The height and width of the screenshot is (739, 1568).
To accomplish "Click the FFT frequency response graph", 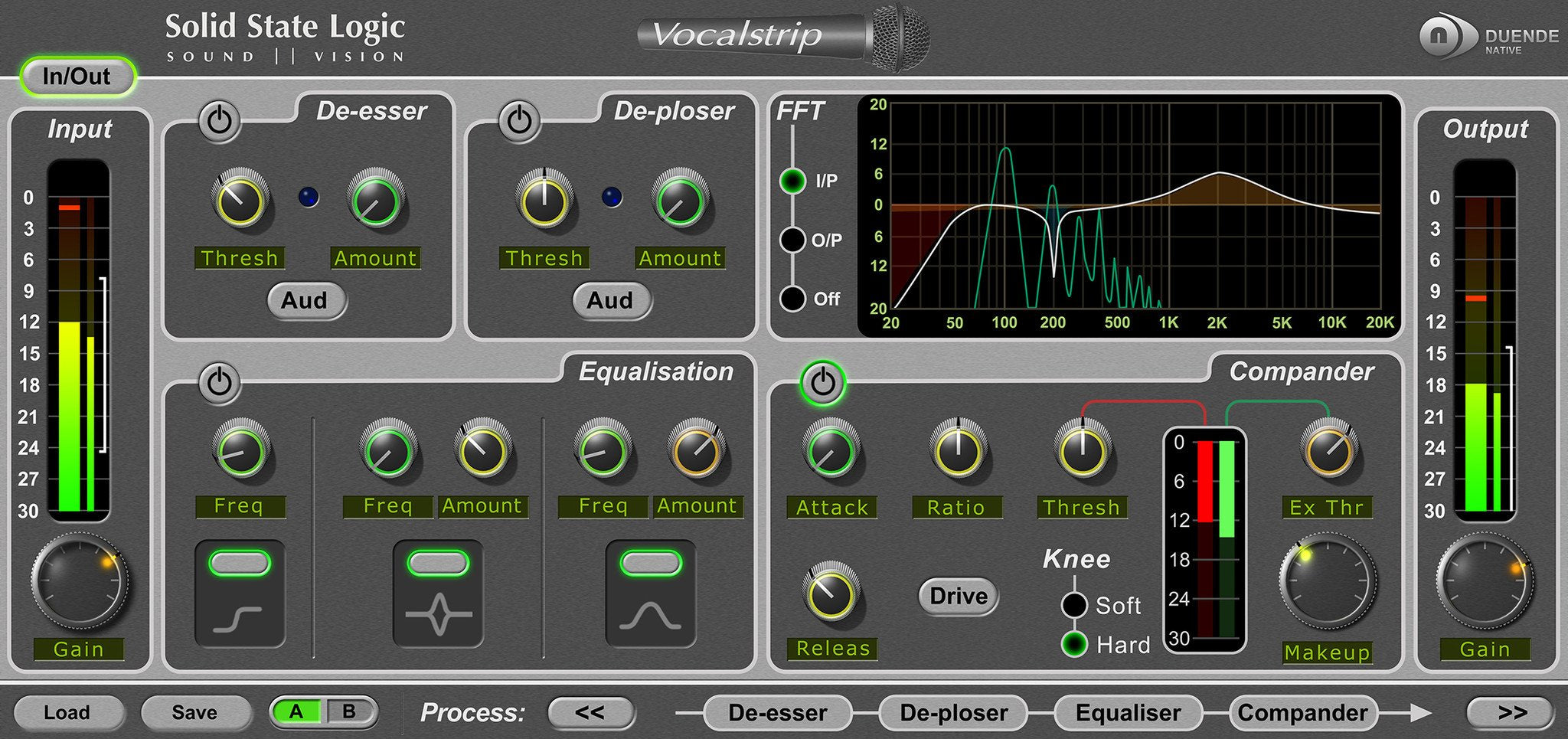I will [1129, 216].
